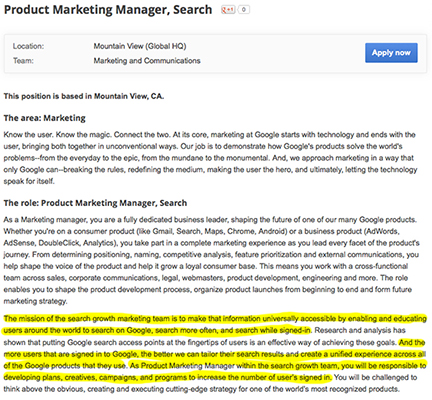
Task: Click highlighted text 'The mission of the search growth marketing team'
Action: coord(87,319)
